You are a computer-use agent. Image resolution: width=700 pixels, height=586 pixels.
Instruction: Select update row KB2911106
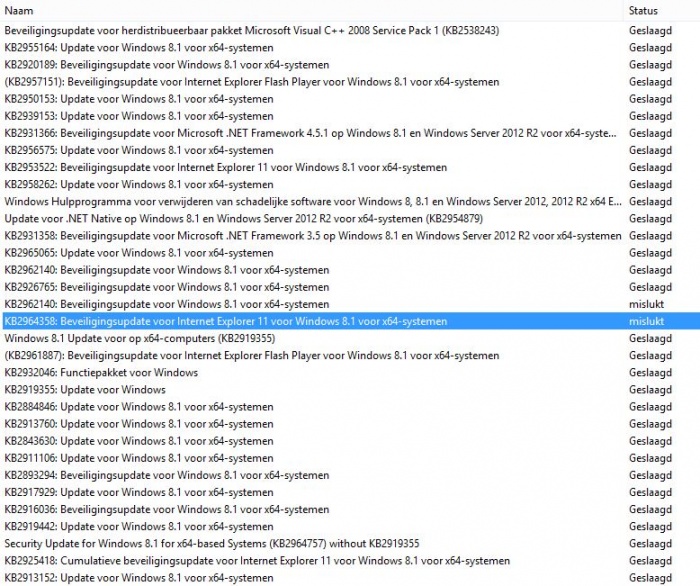[x=350, y=458]
